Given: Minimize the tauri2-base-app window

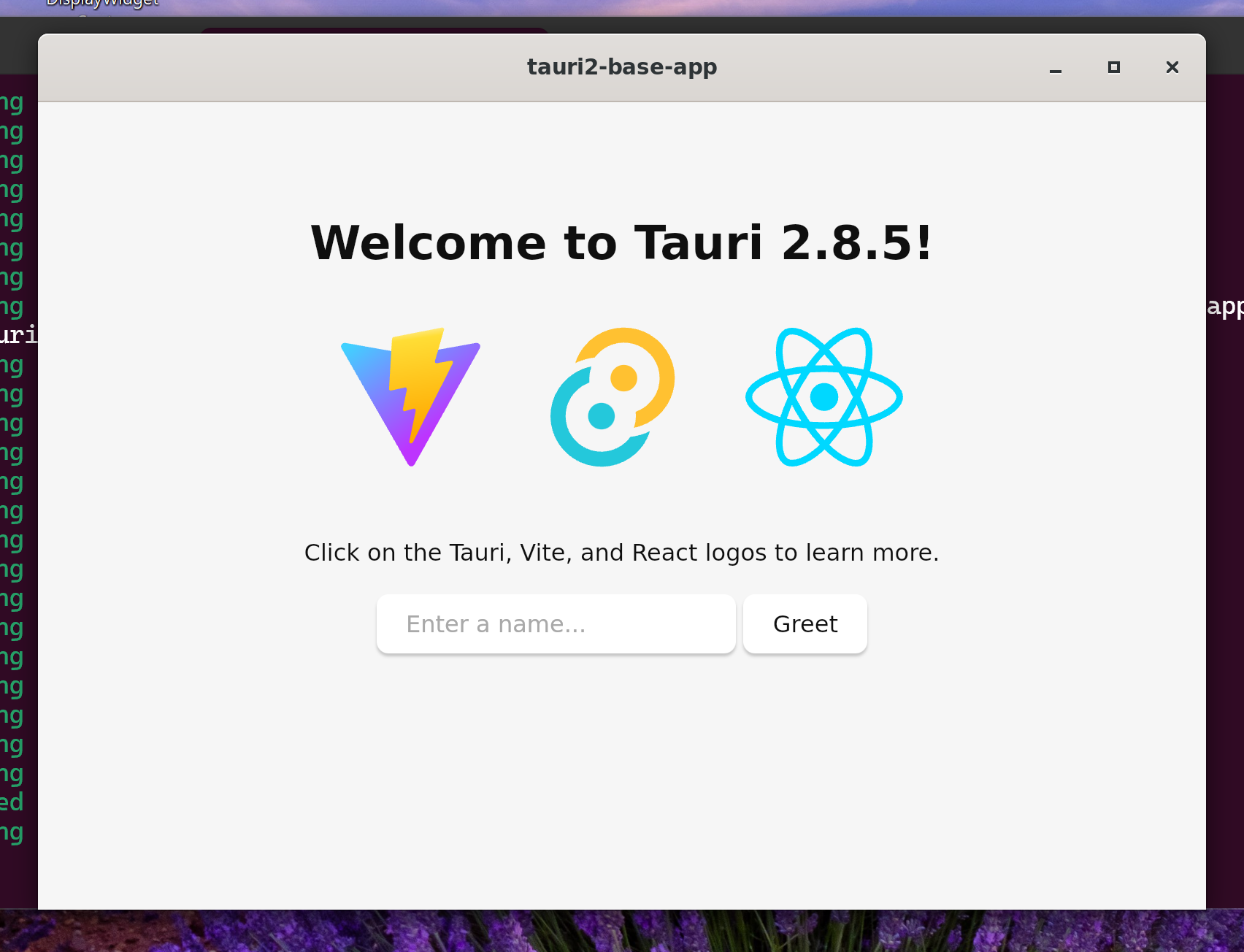Looking at the screenshot, I should [1056, 68].
